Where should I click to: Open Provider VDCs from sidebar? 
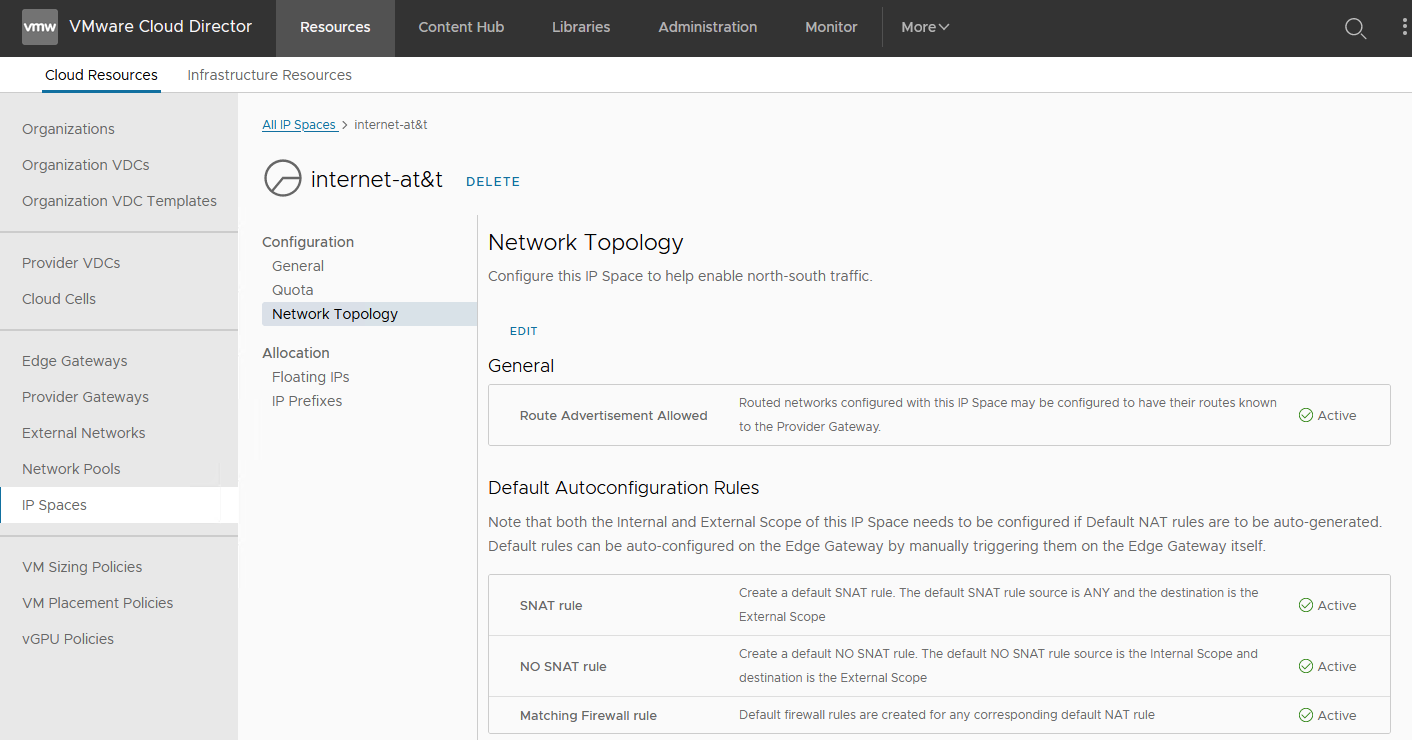[x=71, y=263]
